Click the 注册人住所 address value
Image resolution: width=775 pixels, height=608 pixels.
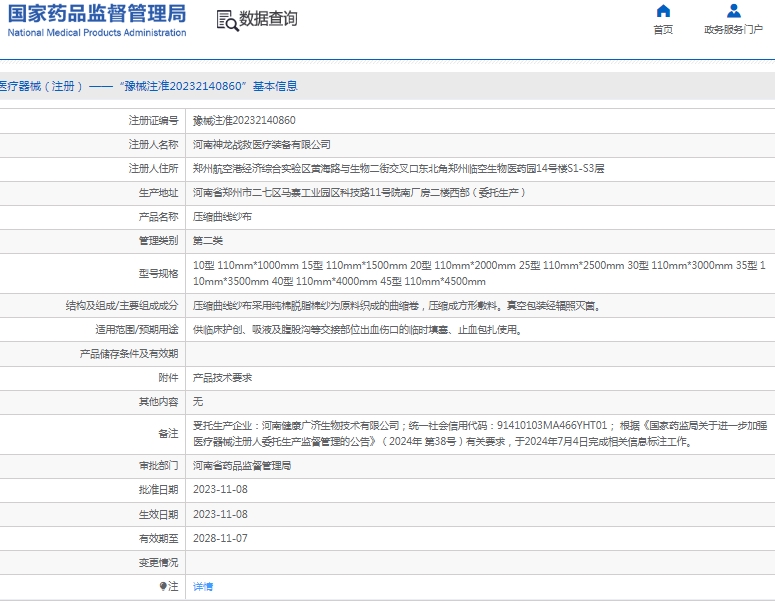point(398,169)
